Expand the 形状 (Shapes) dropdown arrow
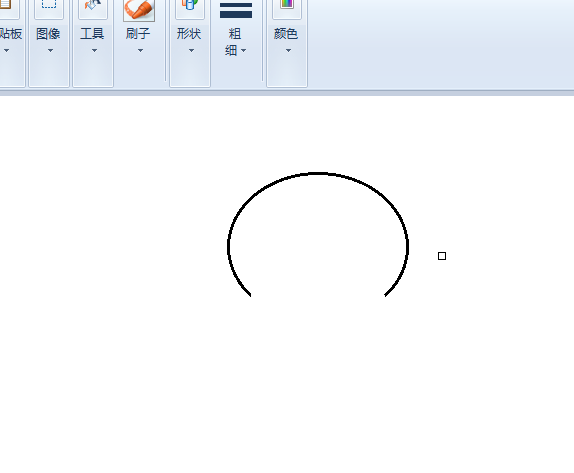This screenshot has width=574, height=473. tap(191, 51)
